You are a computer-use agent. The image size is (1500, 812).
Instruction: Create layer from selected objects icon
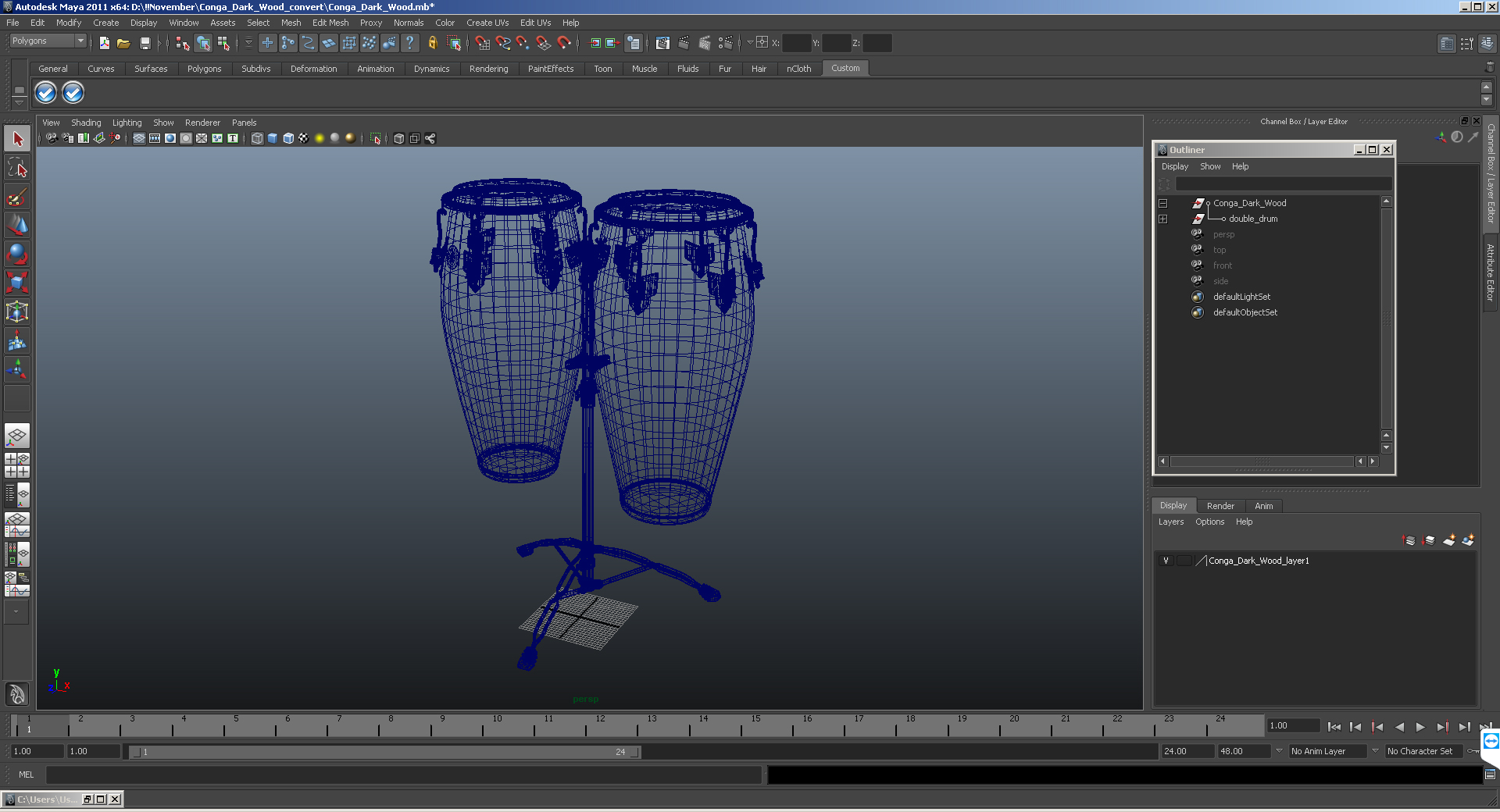point(1469,540)
